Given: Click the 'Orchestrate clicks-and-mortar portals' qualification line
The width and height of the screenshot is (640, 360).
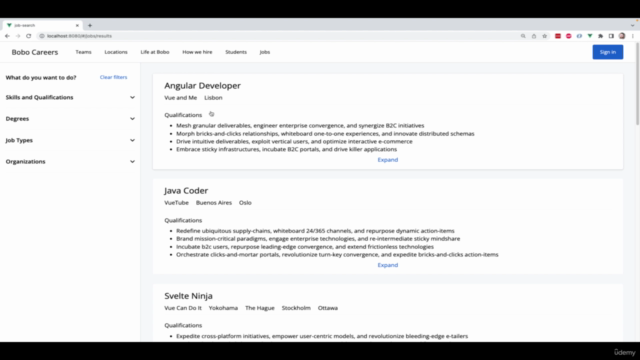Looking at the screenshot, I should 337,255.
